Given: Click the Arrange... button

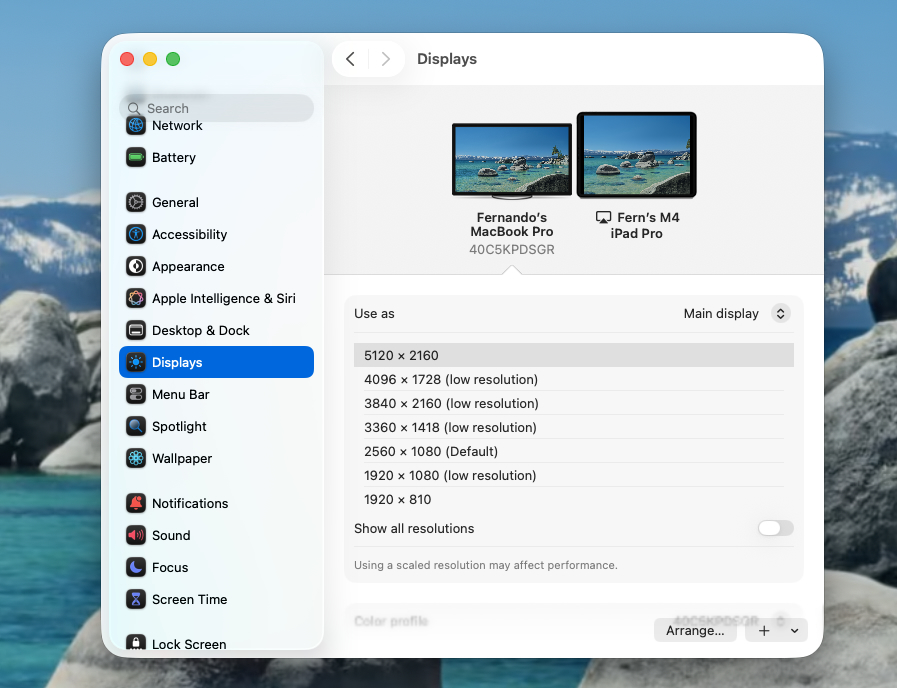Looking at the screenshot, I should point(695,631).
